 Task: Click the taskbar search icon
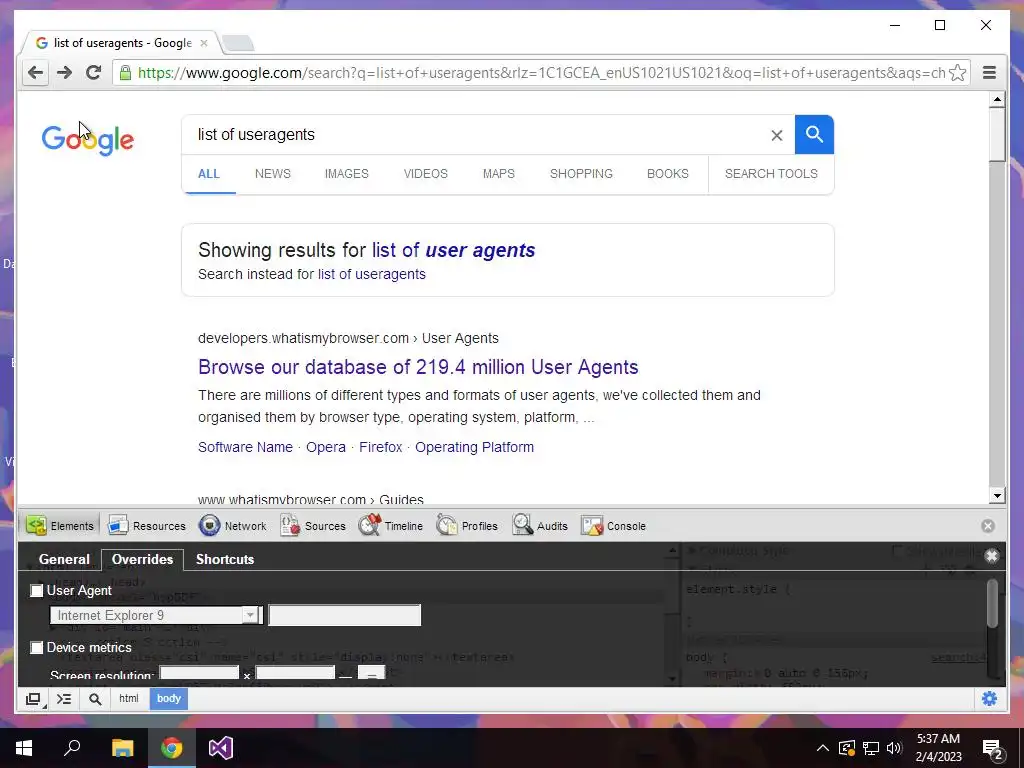pos(72,748)
